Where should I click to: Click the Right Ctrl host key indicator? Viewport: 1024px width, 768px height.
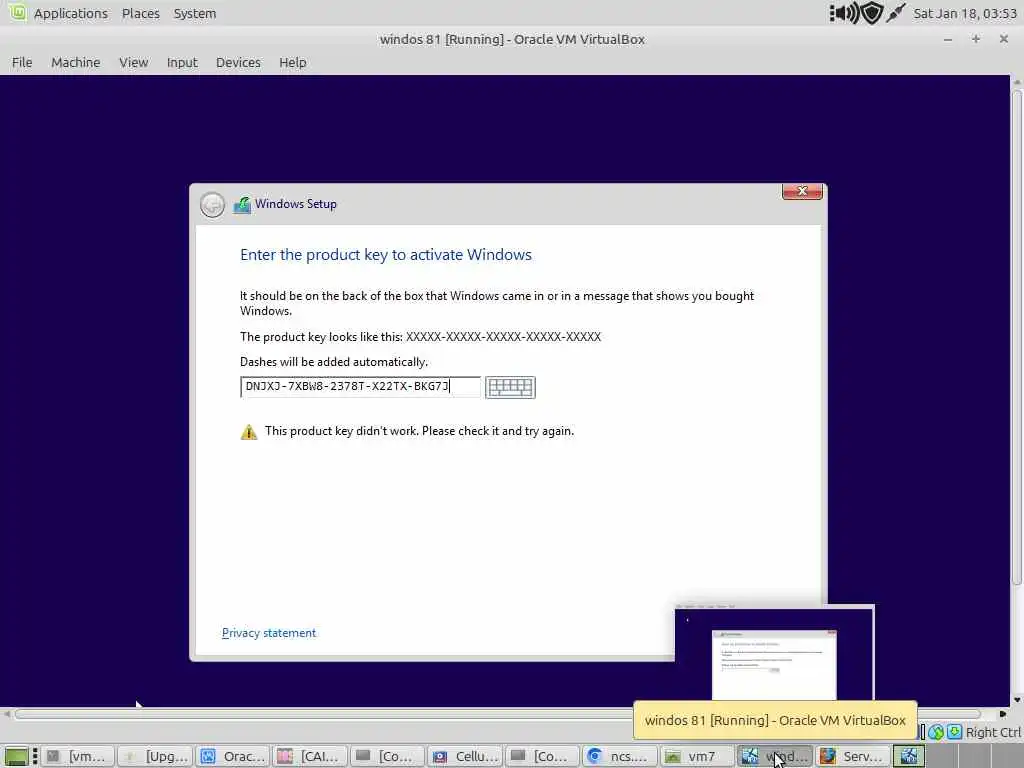(993, 732)
